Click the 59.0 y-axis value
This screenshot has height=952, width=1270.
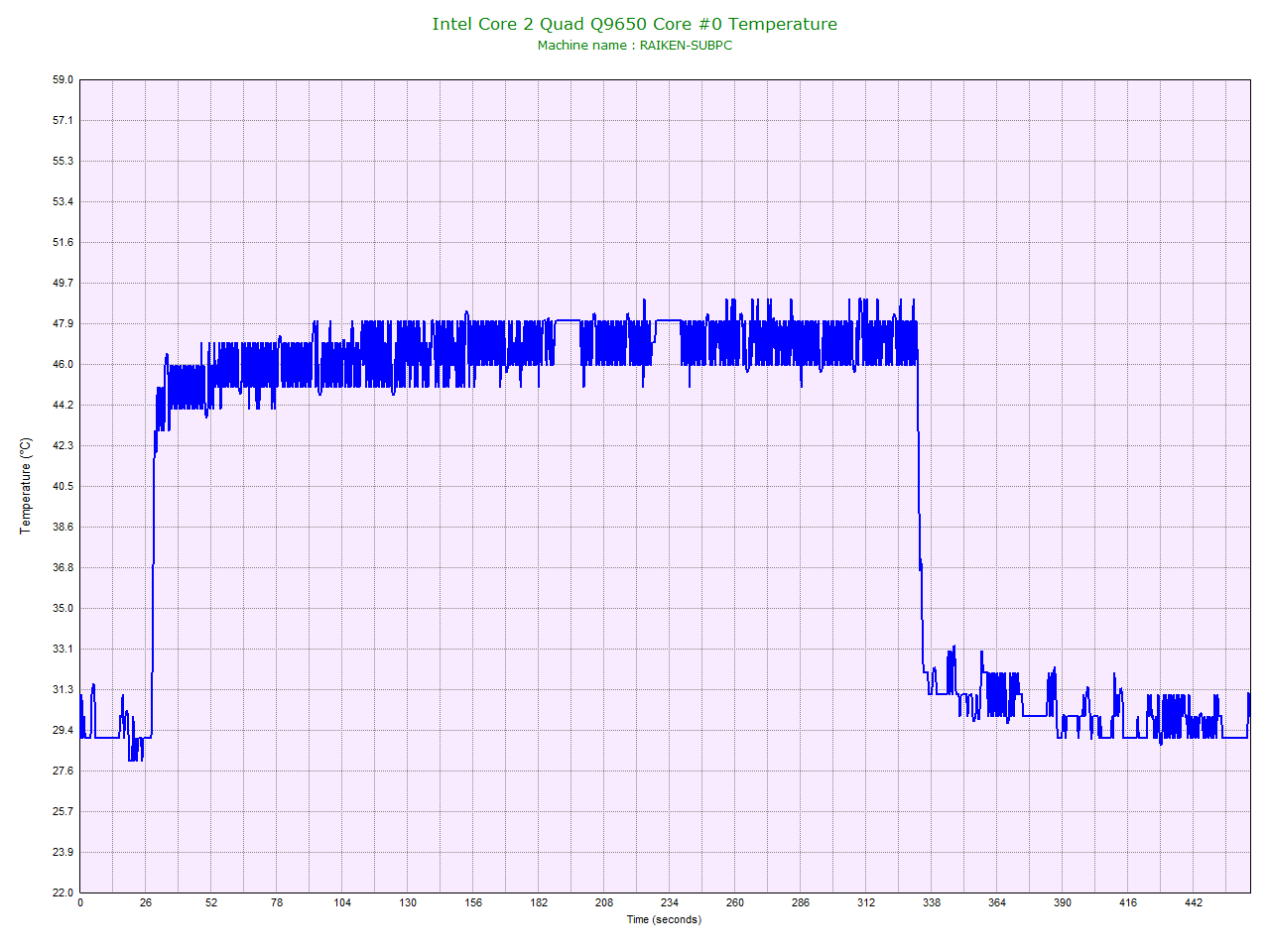tap(63, 79)
